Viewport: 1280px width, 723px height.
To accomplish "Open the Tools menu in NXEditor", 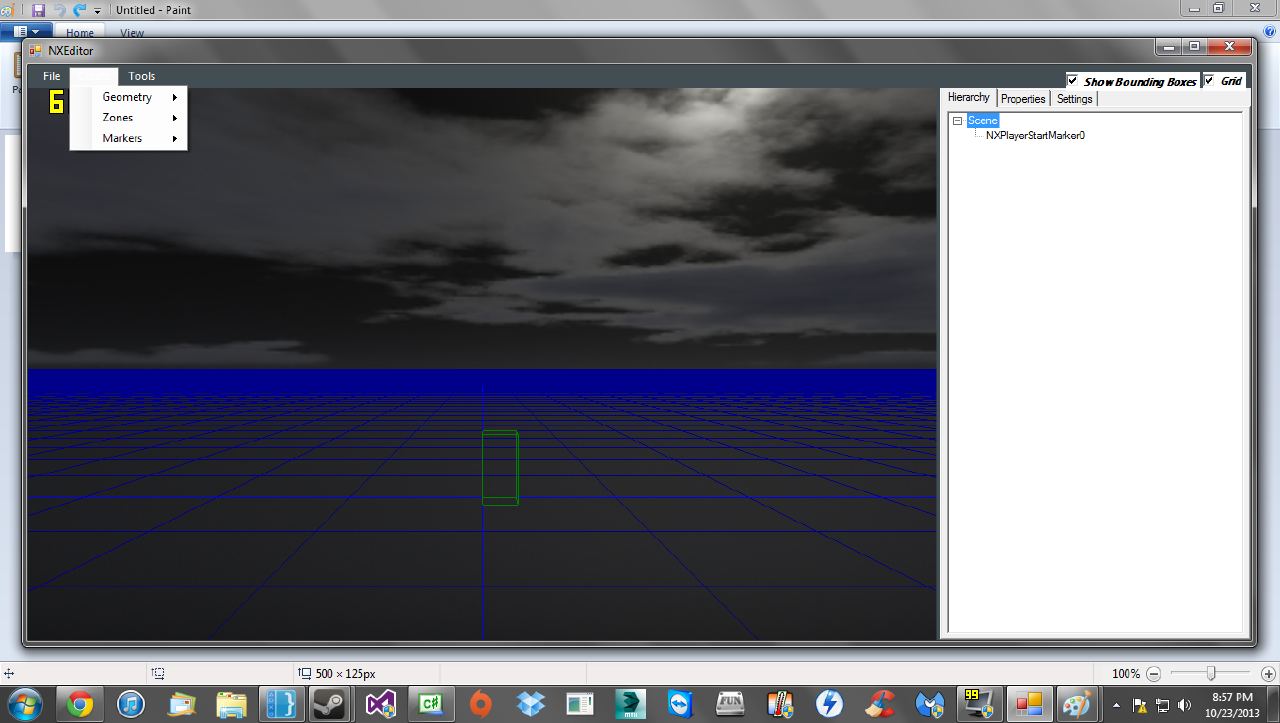I will [x=142, y=76].
